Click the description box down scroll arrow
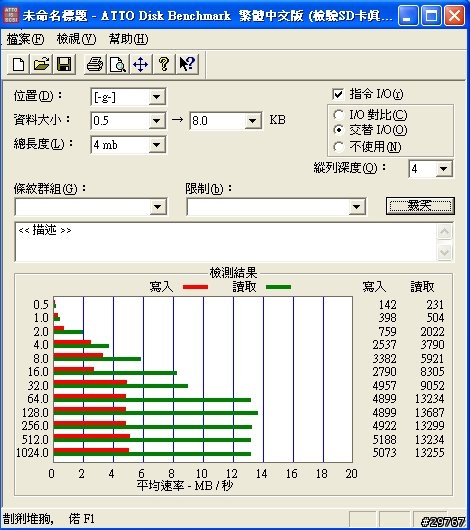The height and width of the screenshot is (530, 470). coord(444,252)
